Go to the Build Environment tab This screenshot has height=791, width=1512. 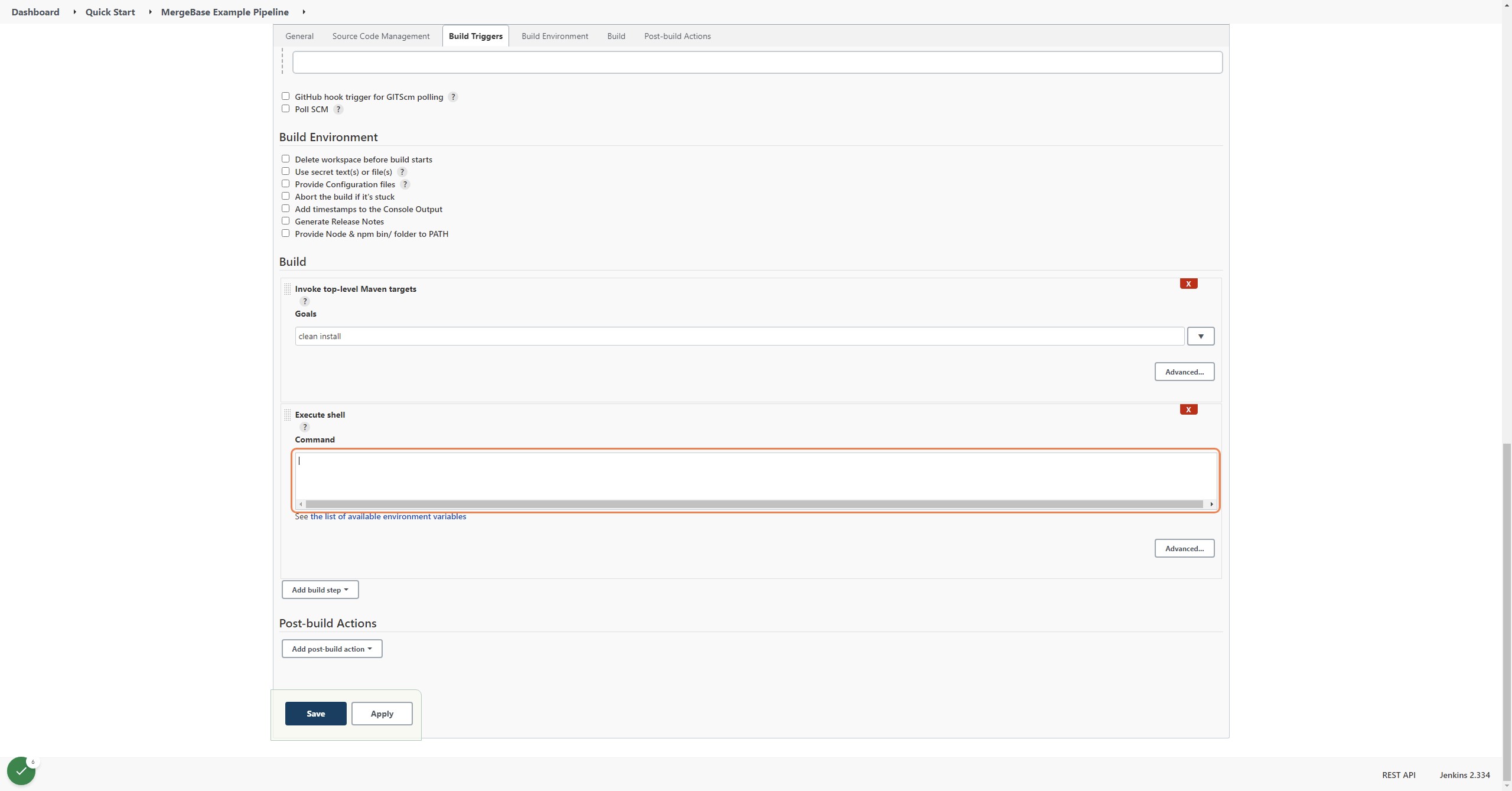[555, 36]
